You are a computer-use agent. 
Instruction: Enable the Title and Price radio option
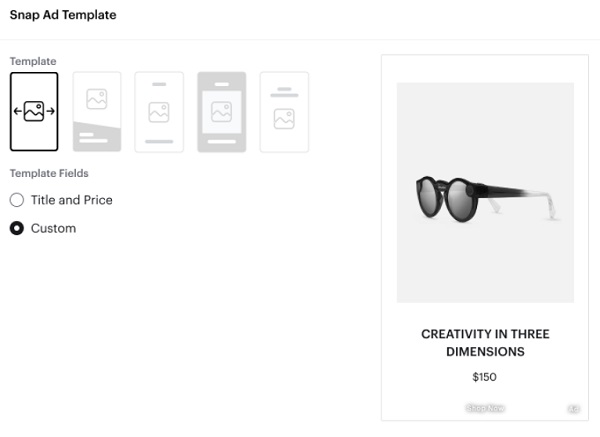click(x=17, y=200)
